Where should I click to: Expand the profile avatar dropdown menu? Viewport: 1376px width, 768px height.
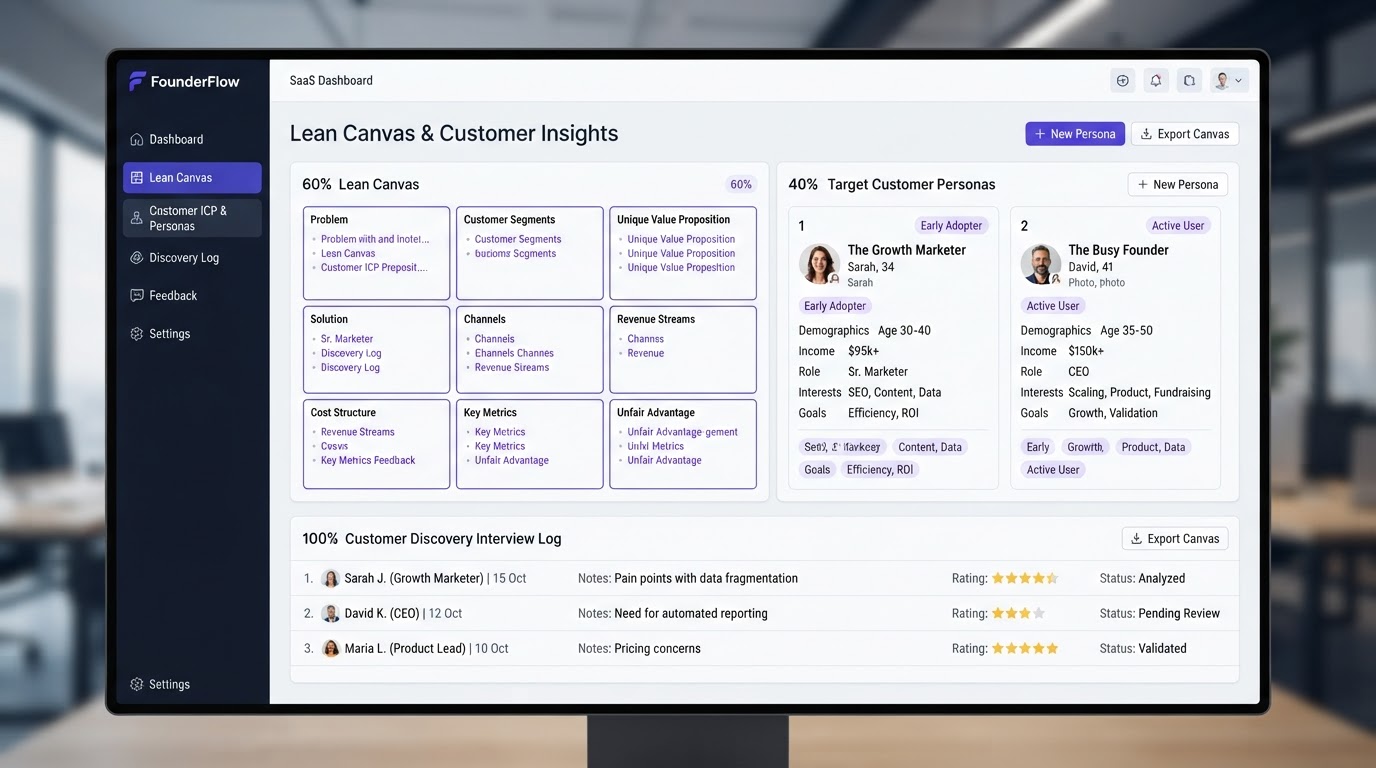coord(1229,81)
